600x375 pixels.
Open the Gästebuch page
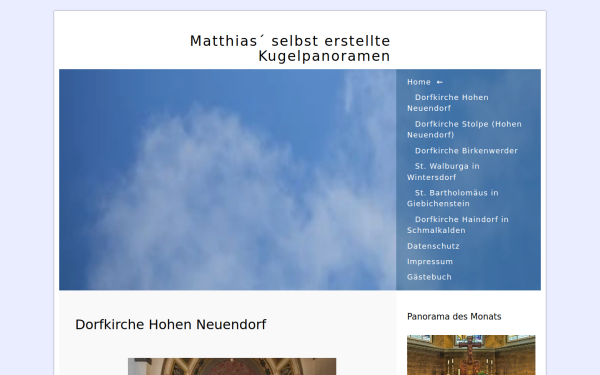click(x=429, y=277)
